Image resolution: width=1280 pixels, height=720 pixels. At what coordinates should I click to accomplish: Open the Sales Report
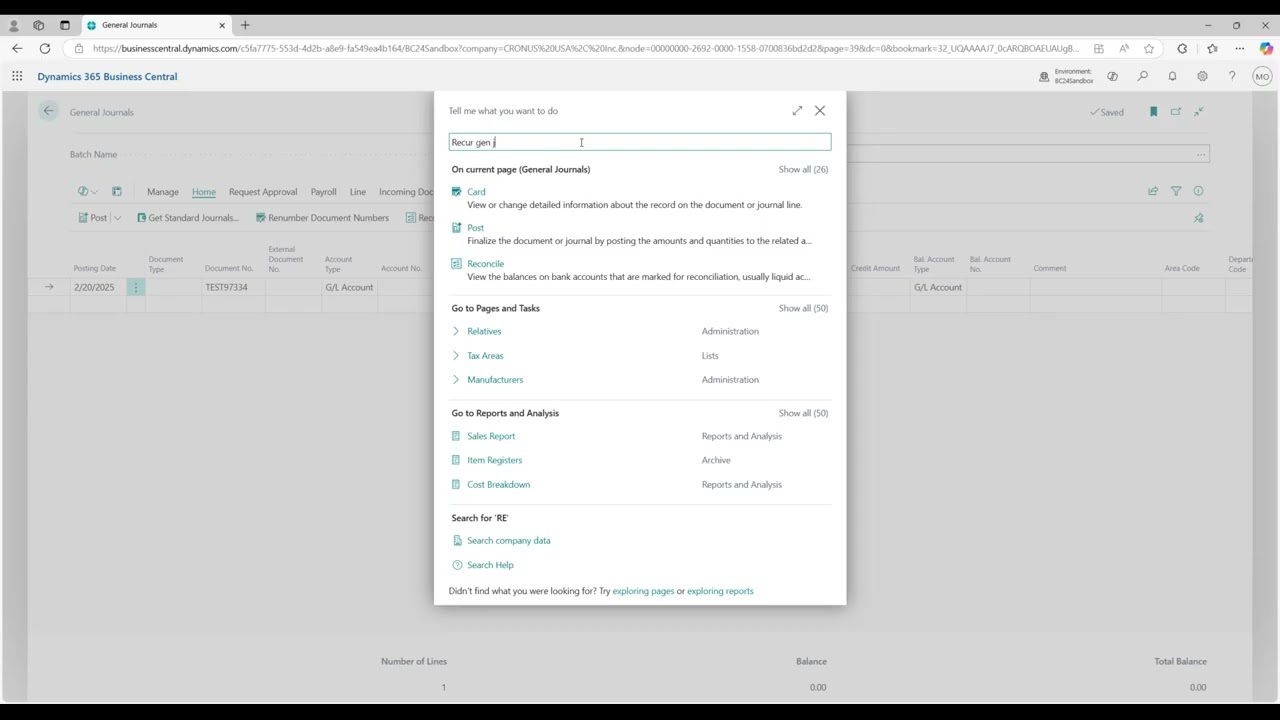tap(491, 436)
